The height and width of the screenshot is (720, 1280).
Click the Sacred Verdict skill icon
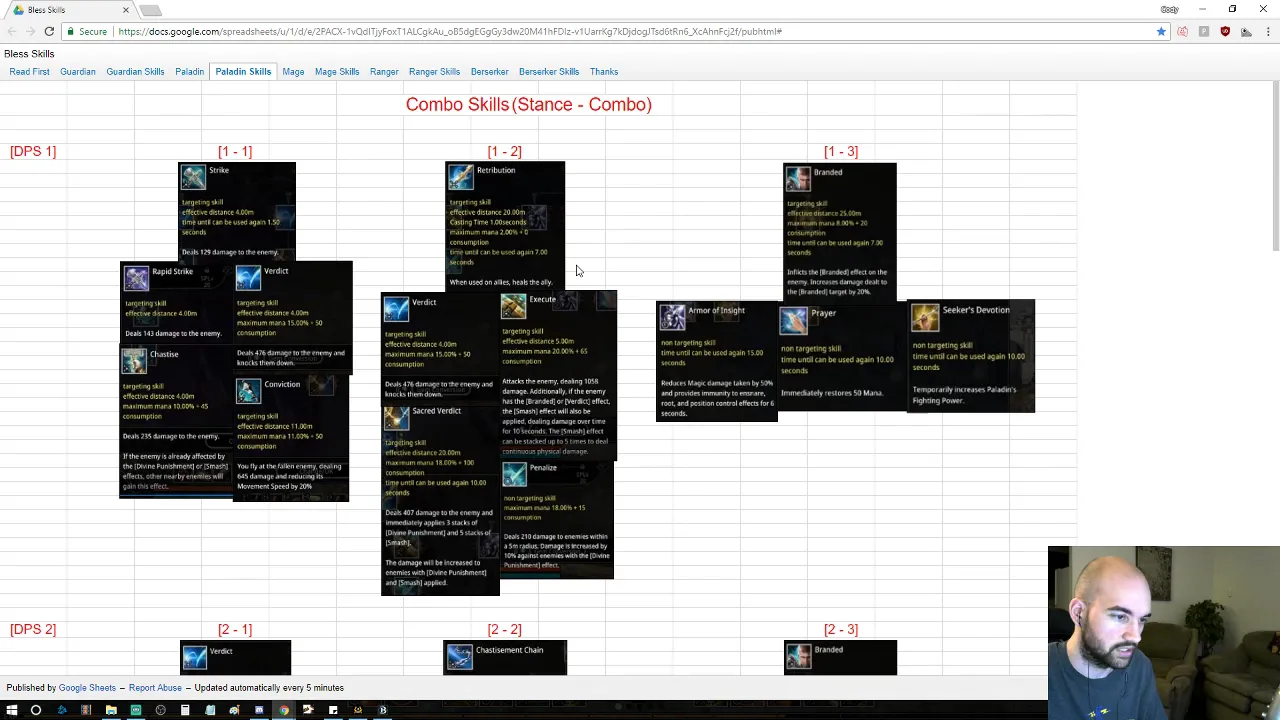click(397, 417)
